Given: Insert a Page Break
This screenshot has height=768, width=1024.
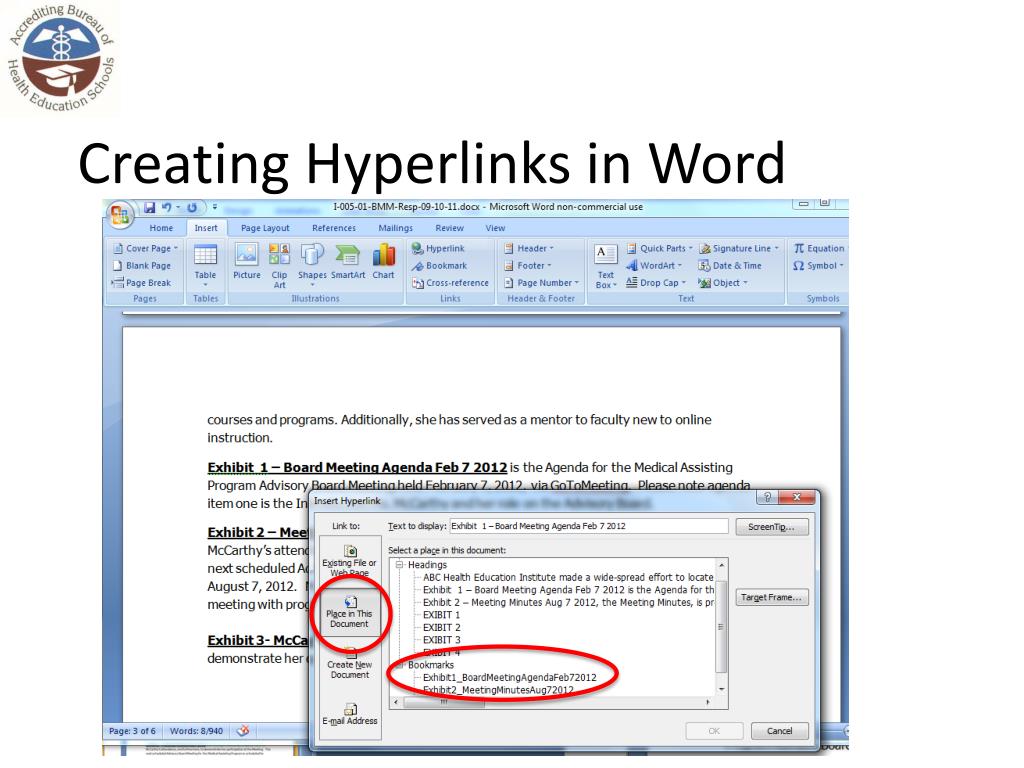Looking at the screenshot, I should click(142, 283).
